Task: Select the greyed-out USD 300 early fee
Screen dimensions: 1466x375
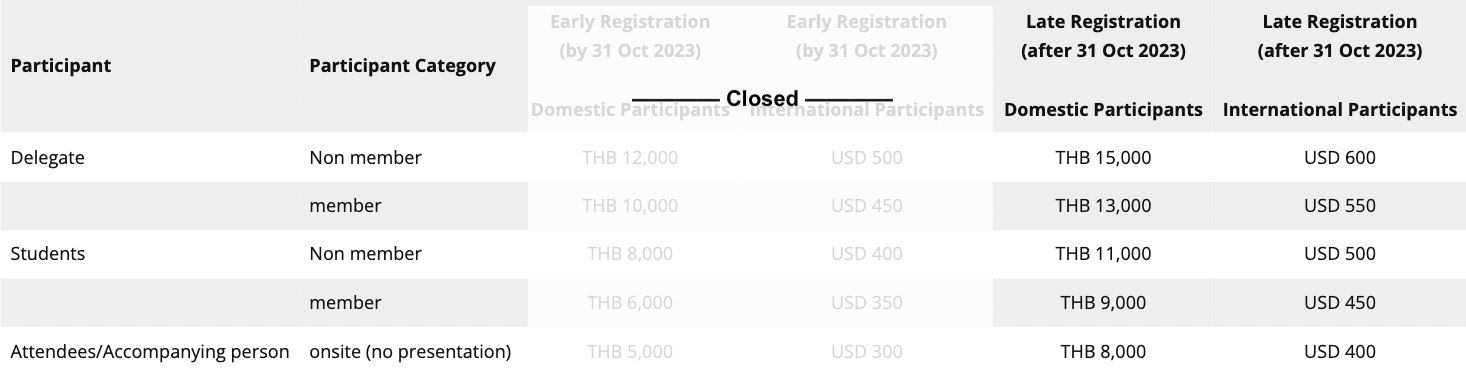Action: [x=866, y=352]
